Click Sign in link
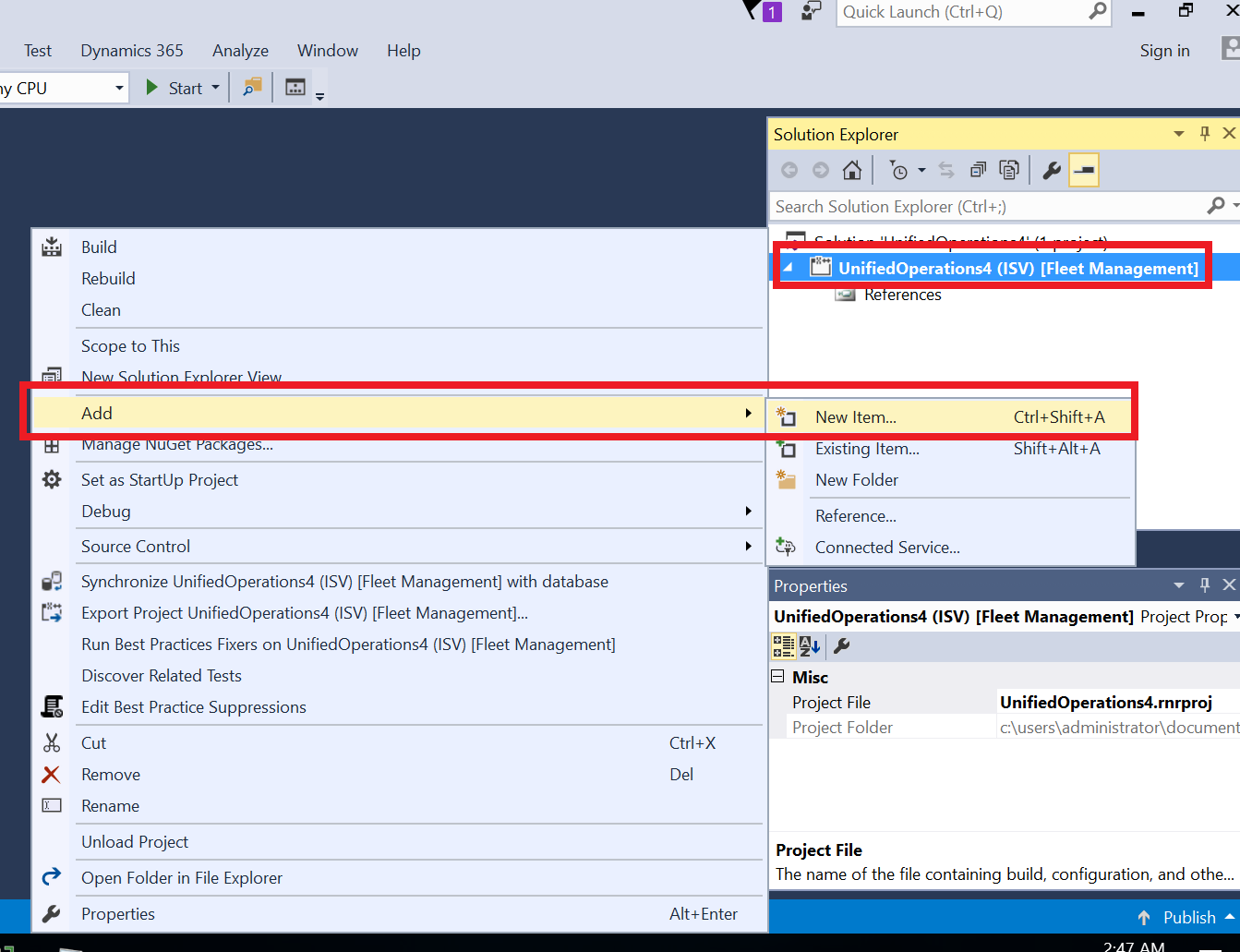Viewport: 1240px width, 952px height. pyautogui.click(x=1164, y=51)
